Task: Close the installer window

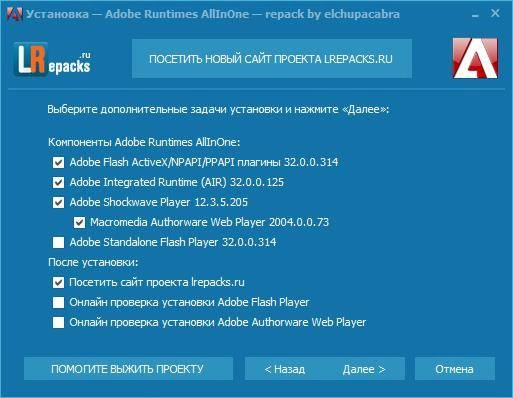Action: coord(495,13)
